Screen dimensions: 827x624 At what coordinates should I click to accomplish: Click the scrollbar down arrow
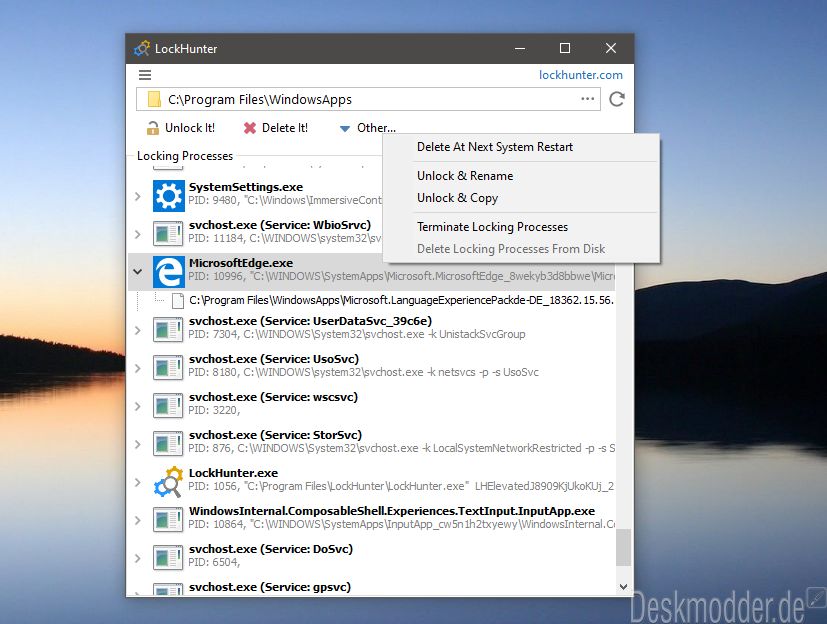(x=623, y=587)
